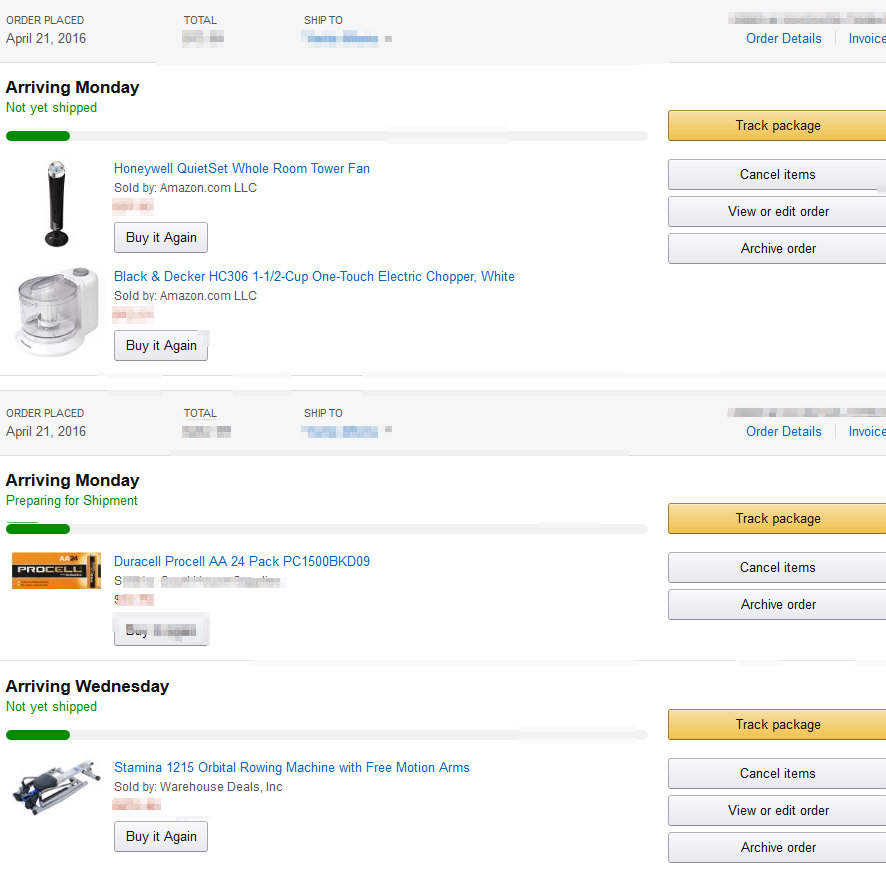The height and width of the screenshot is (872, 886).
Task: Open the Duracell Procell battery product image
Action: [57, 570]
